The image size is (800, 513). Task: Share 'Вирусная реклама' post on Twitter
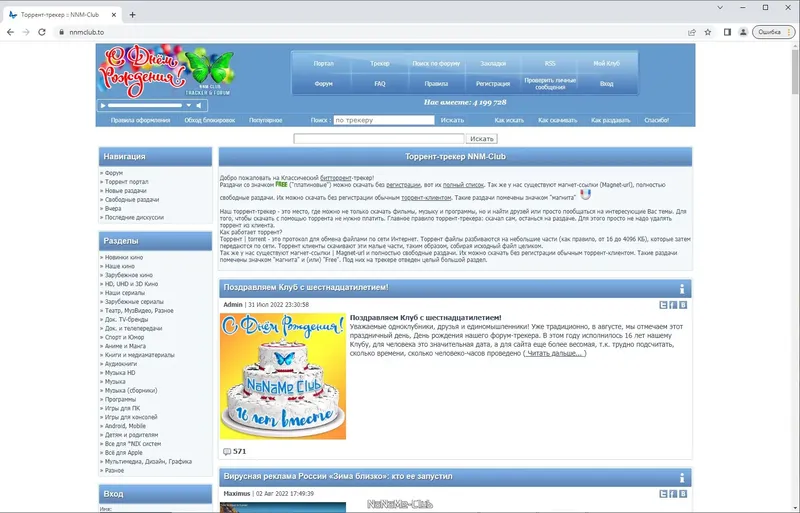pos(663,494)
